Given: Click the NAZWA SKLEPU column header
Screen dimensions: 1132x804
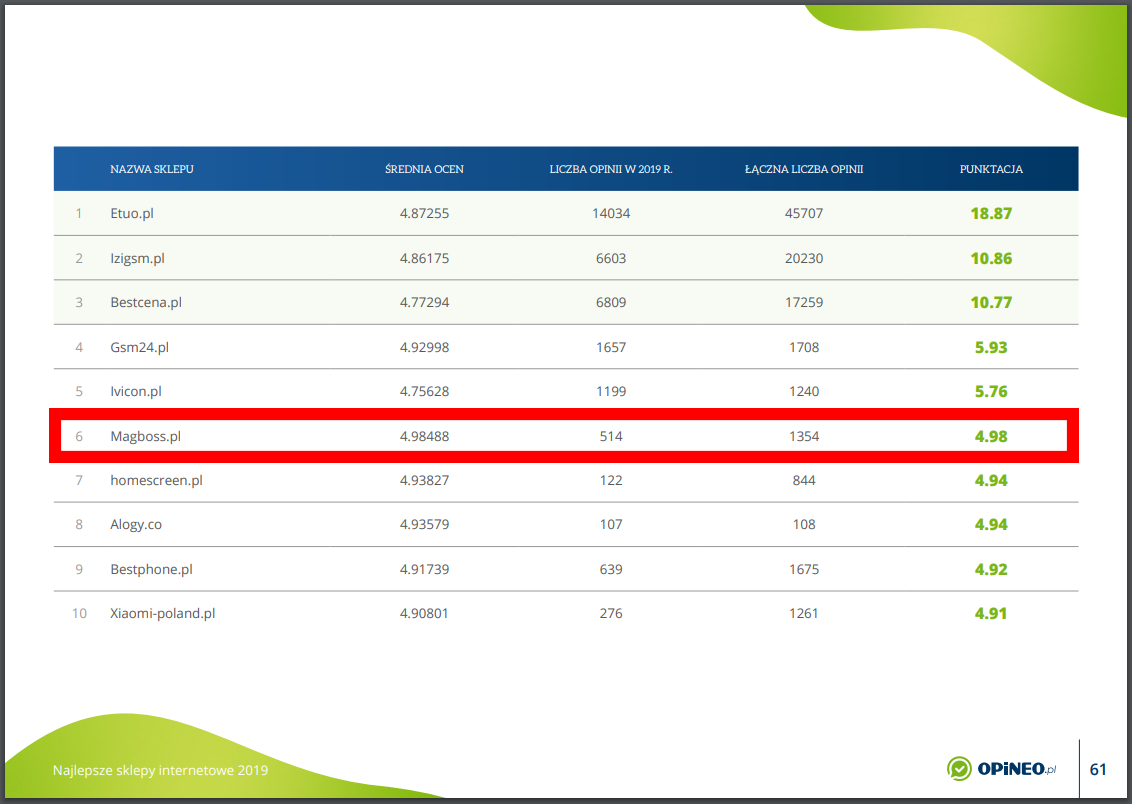Looking at the screenshot, I should [152, 169].
